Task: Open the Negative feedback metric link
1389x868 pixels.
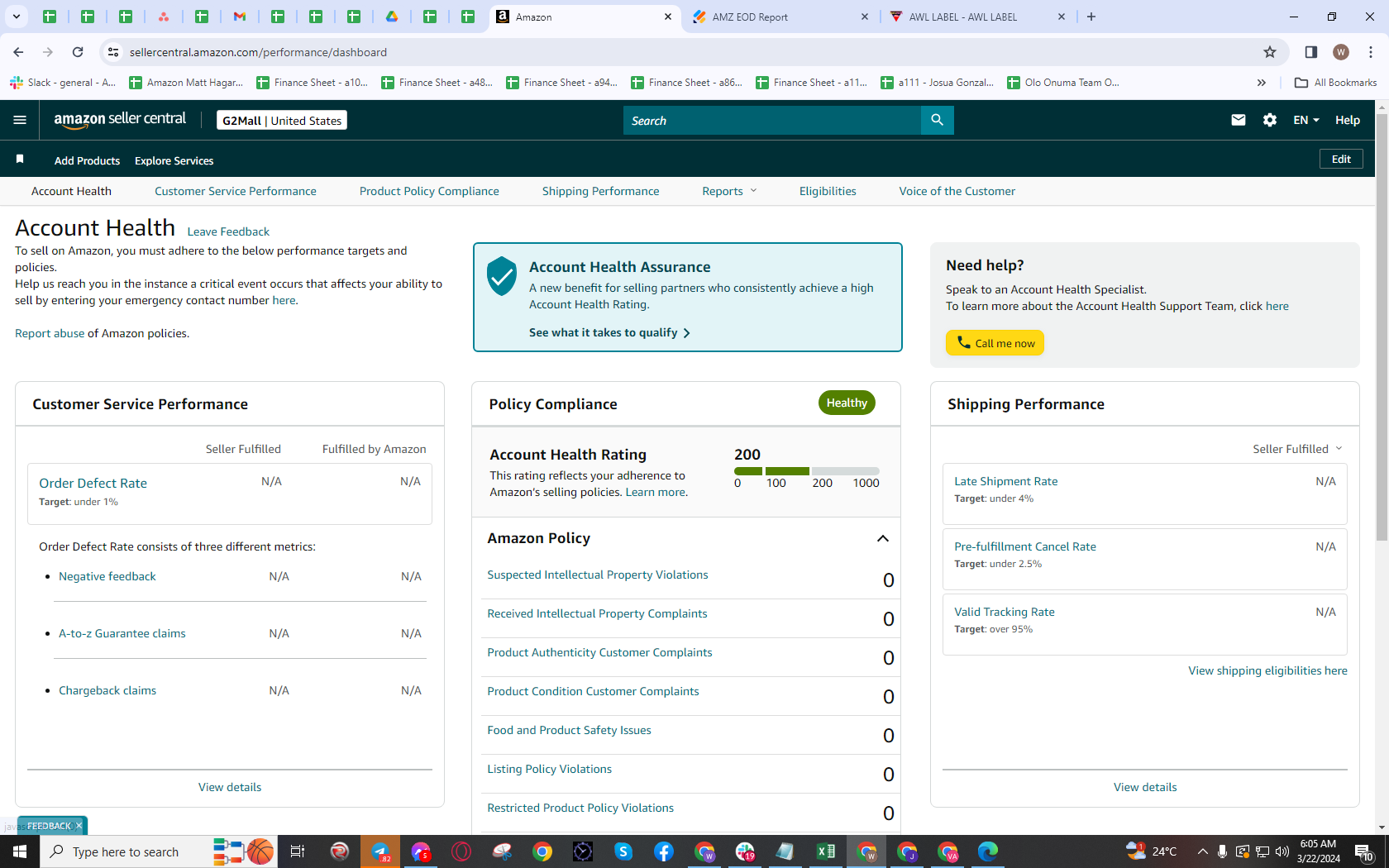Action: click(107, 576)
